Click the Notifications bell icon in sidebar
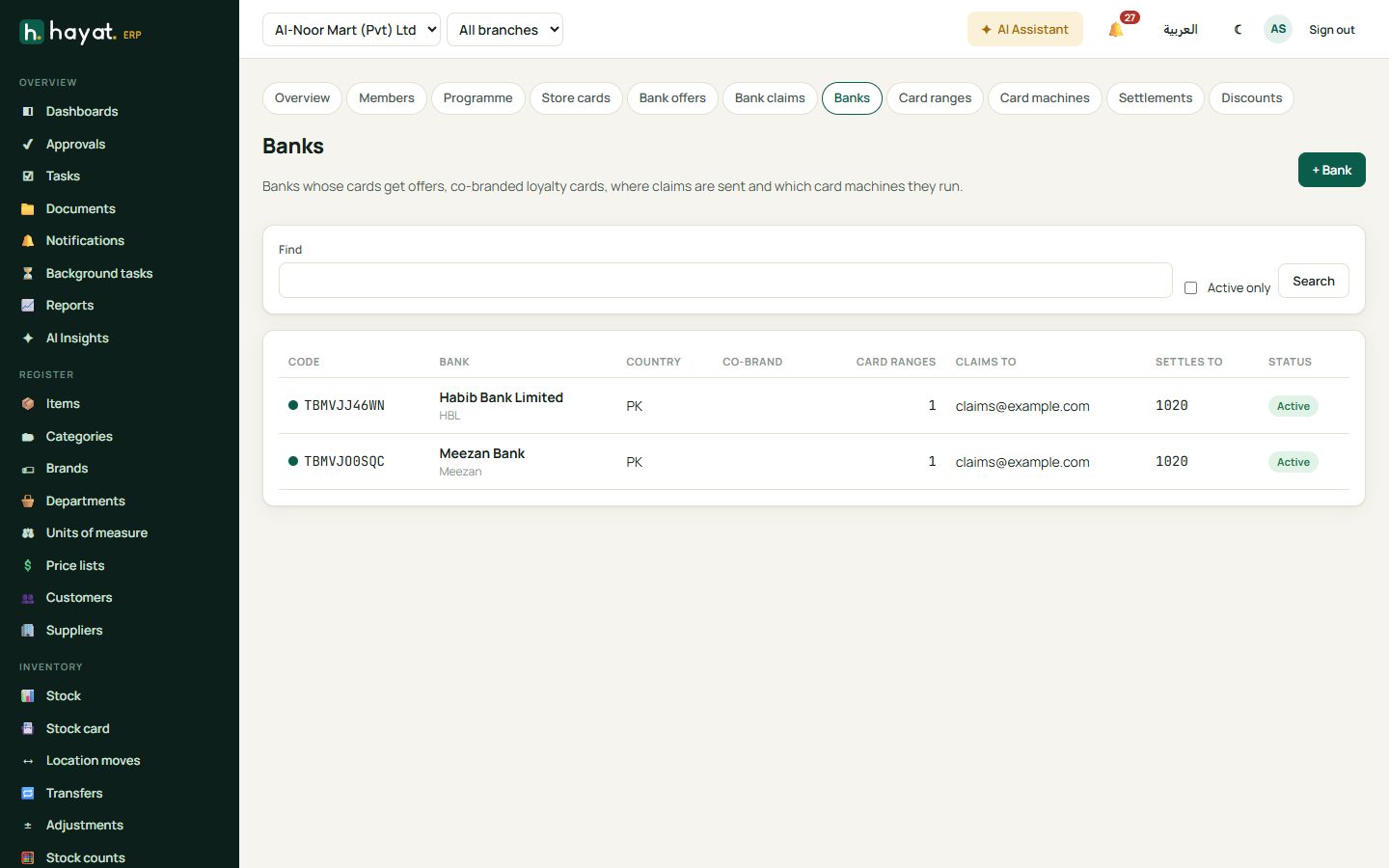This screenshot has width=1389, height=868. click(x=28, y=241)
